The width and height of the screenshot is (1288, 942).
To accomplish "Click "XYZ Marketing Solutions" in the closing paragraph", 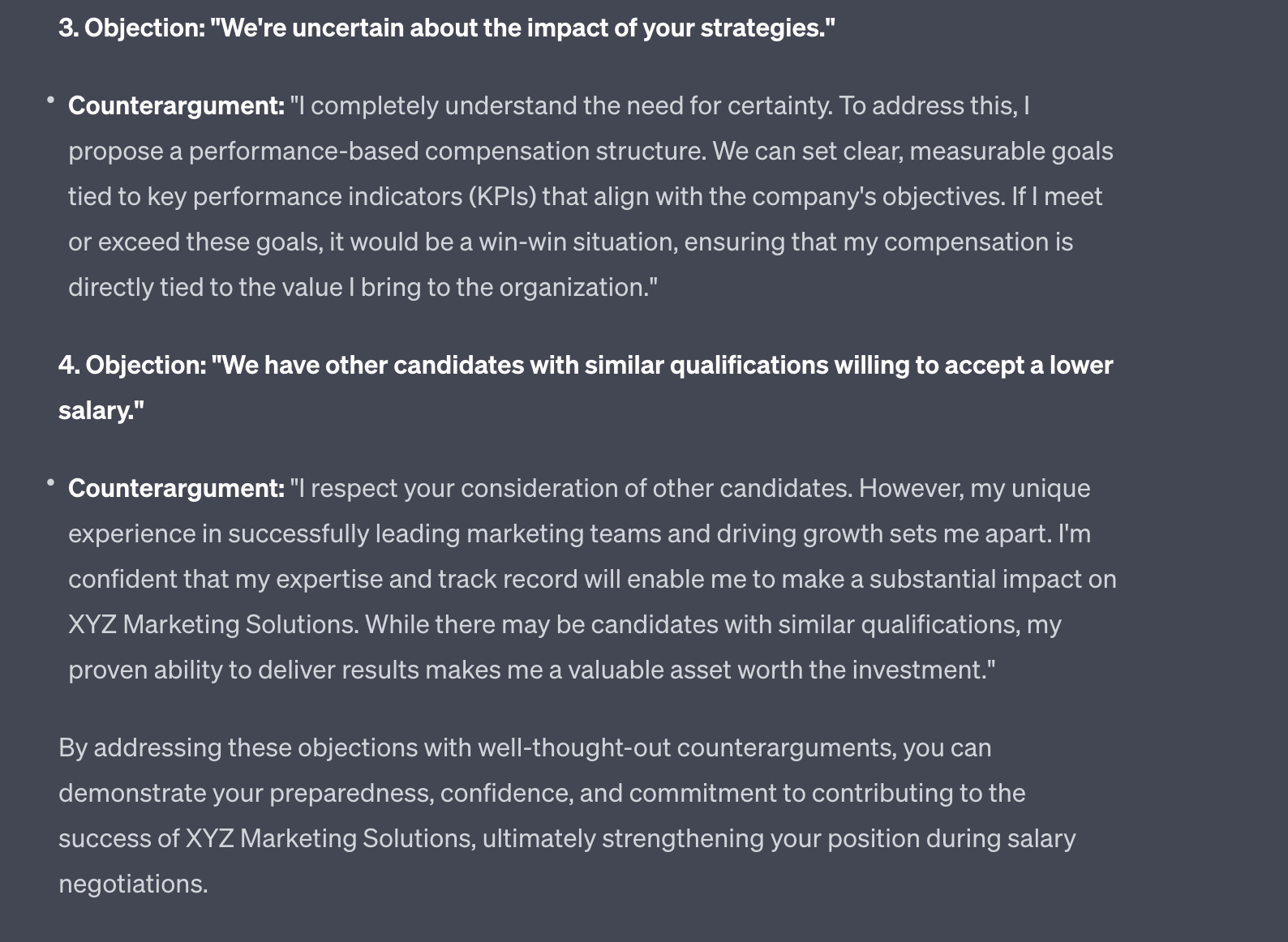I will (329, 838).
